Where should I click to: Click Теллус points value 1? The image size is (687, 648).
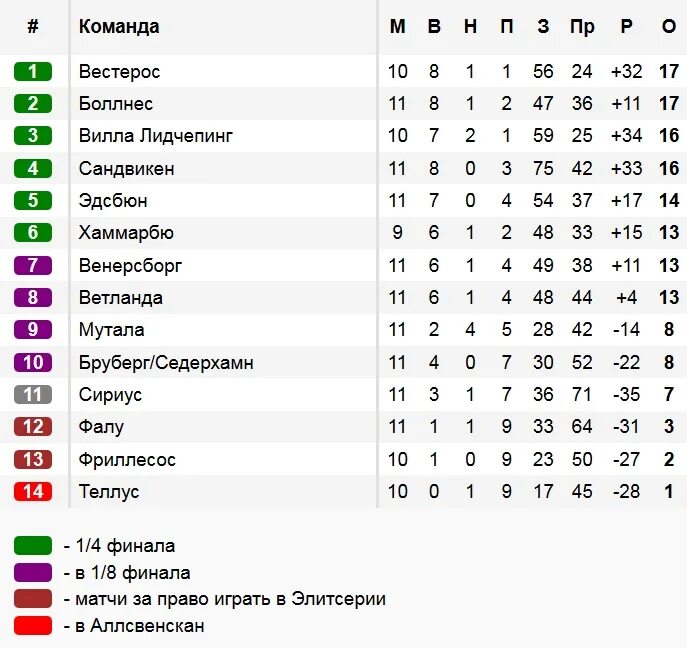pyautogui.click(x=669, y=491)
